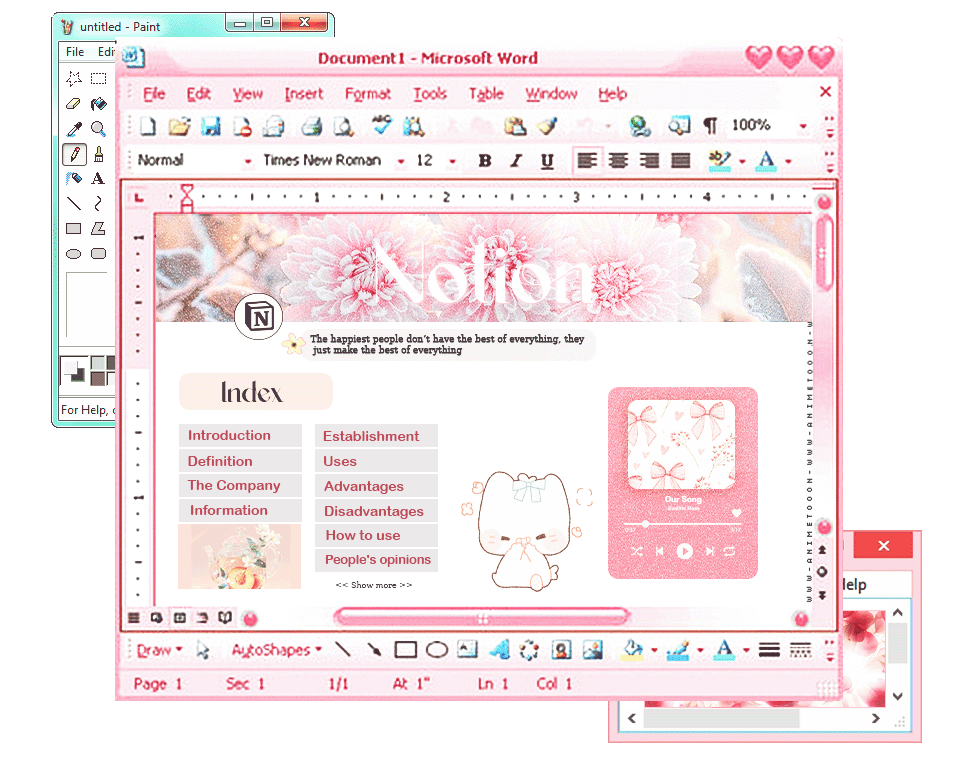Go to the Definition index link
This screenshot has height=760, width=960.
coord(241,461)
